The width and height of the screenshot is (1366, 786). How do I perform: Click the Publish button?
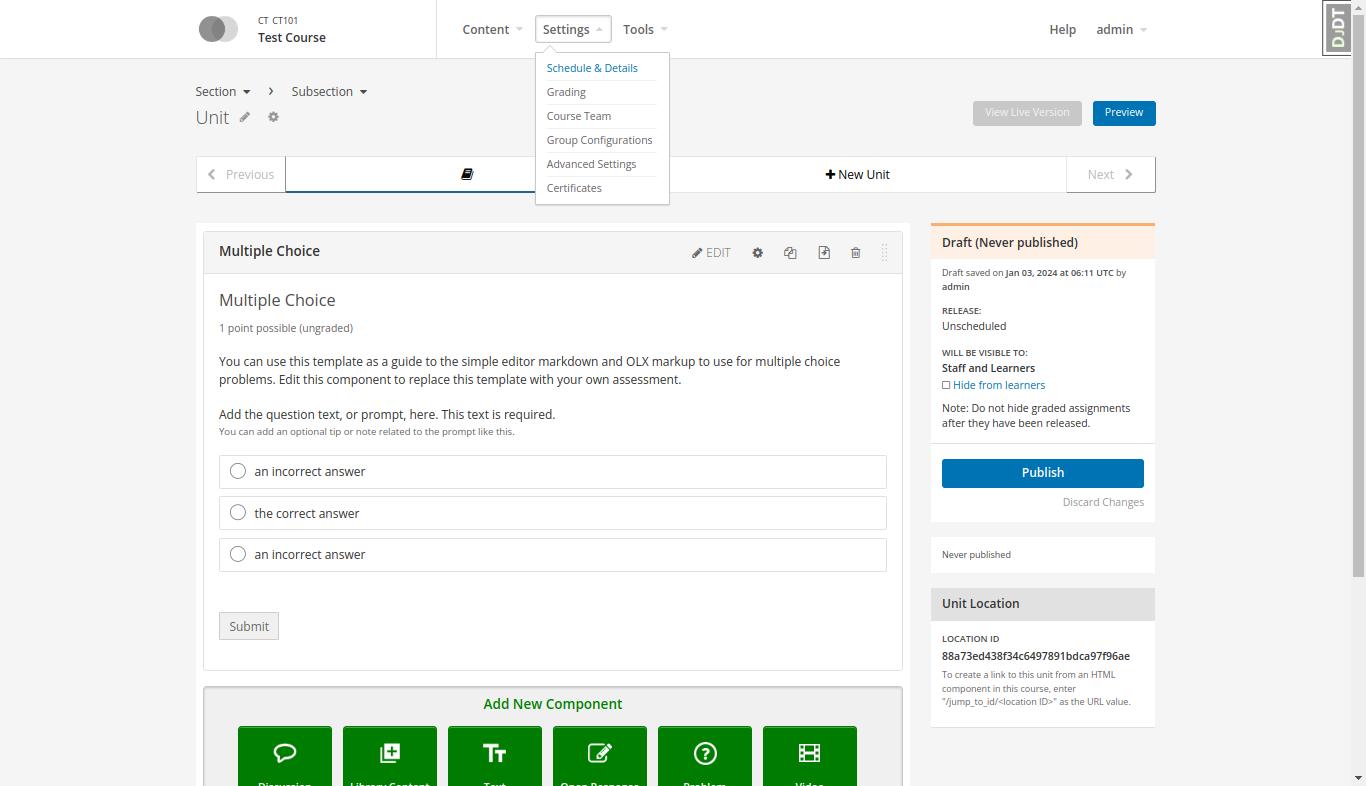pos(1043,473)
